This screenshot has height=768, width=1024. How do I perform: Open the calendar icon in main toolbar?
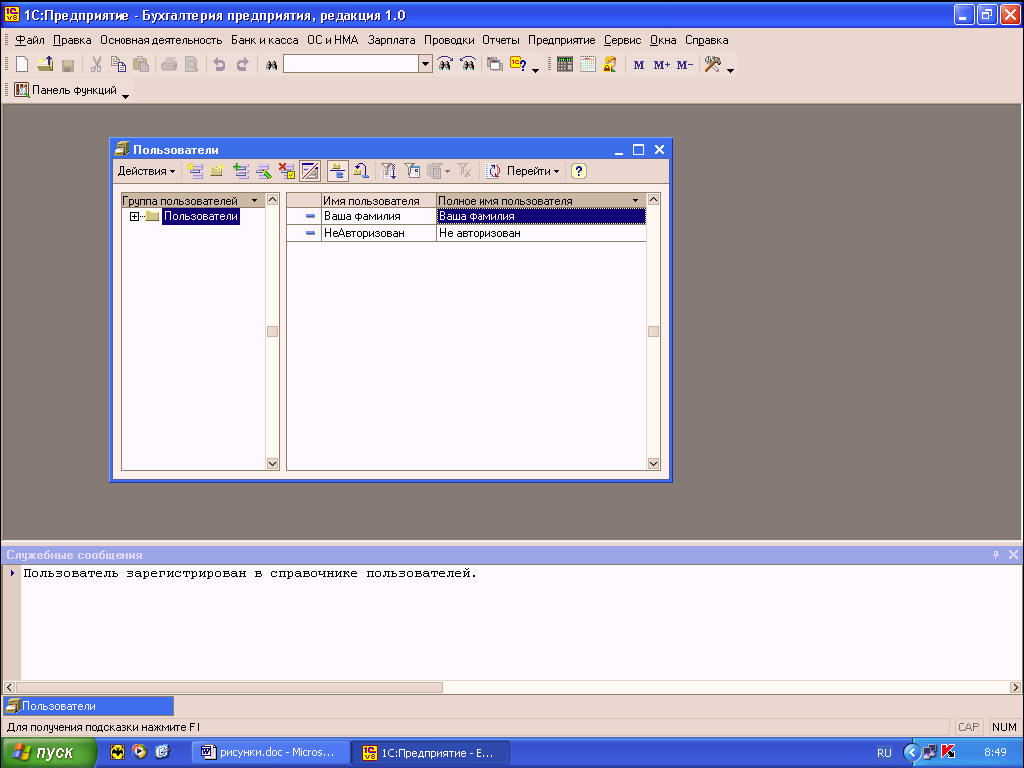pos(588,64)
